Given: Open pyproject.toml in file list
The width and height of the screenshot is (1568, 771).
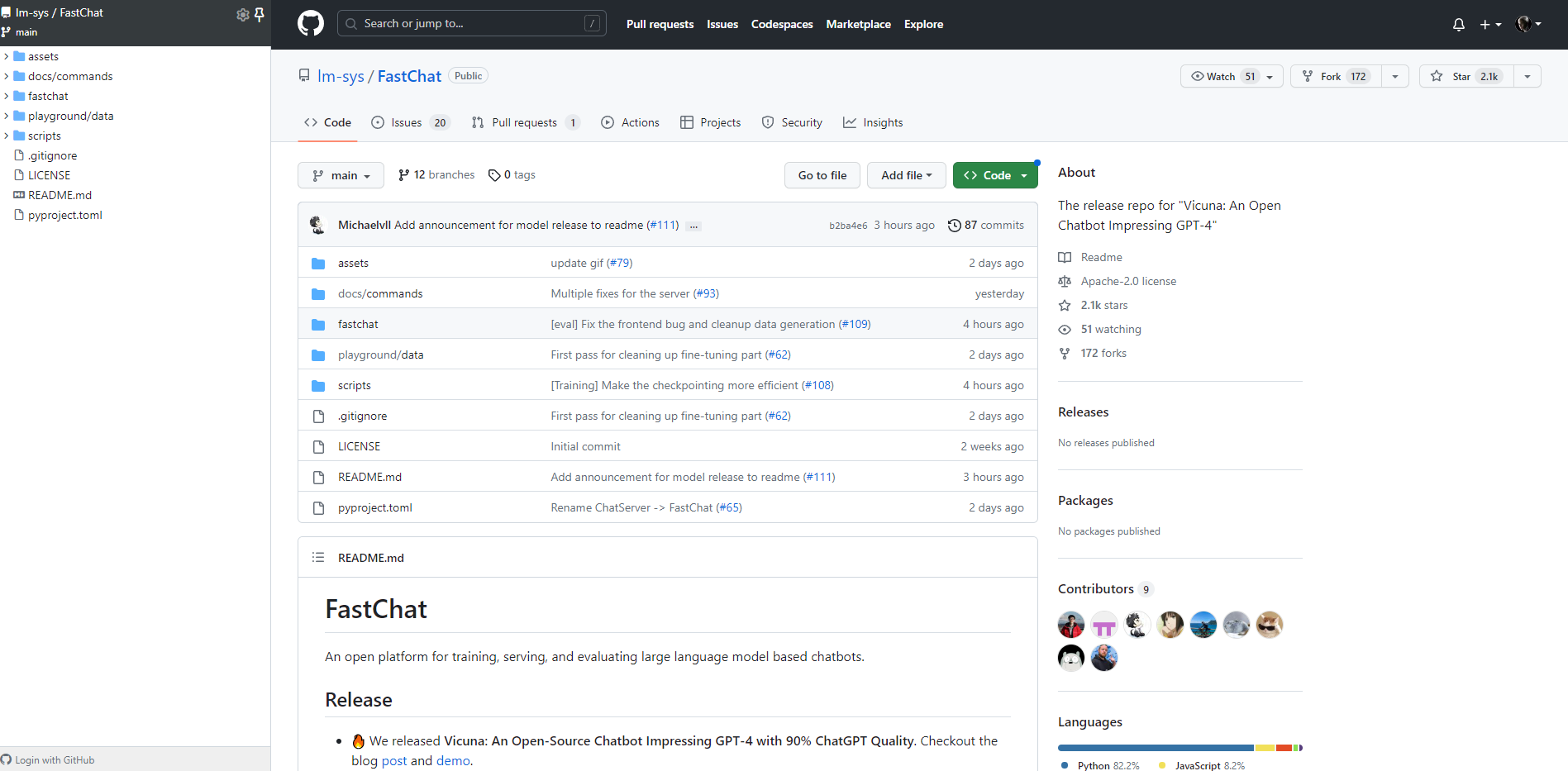Looking at the screenshot, I should [x=375, y=507].
